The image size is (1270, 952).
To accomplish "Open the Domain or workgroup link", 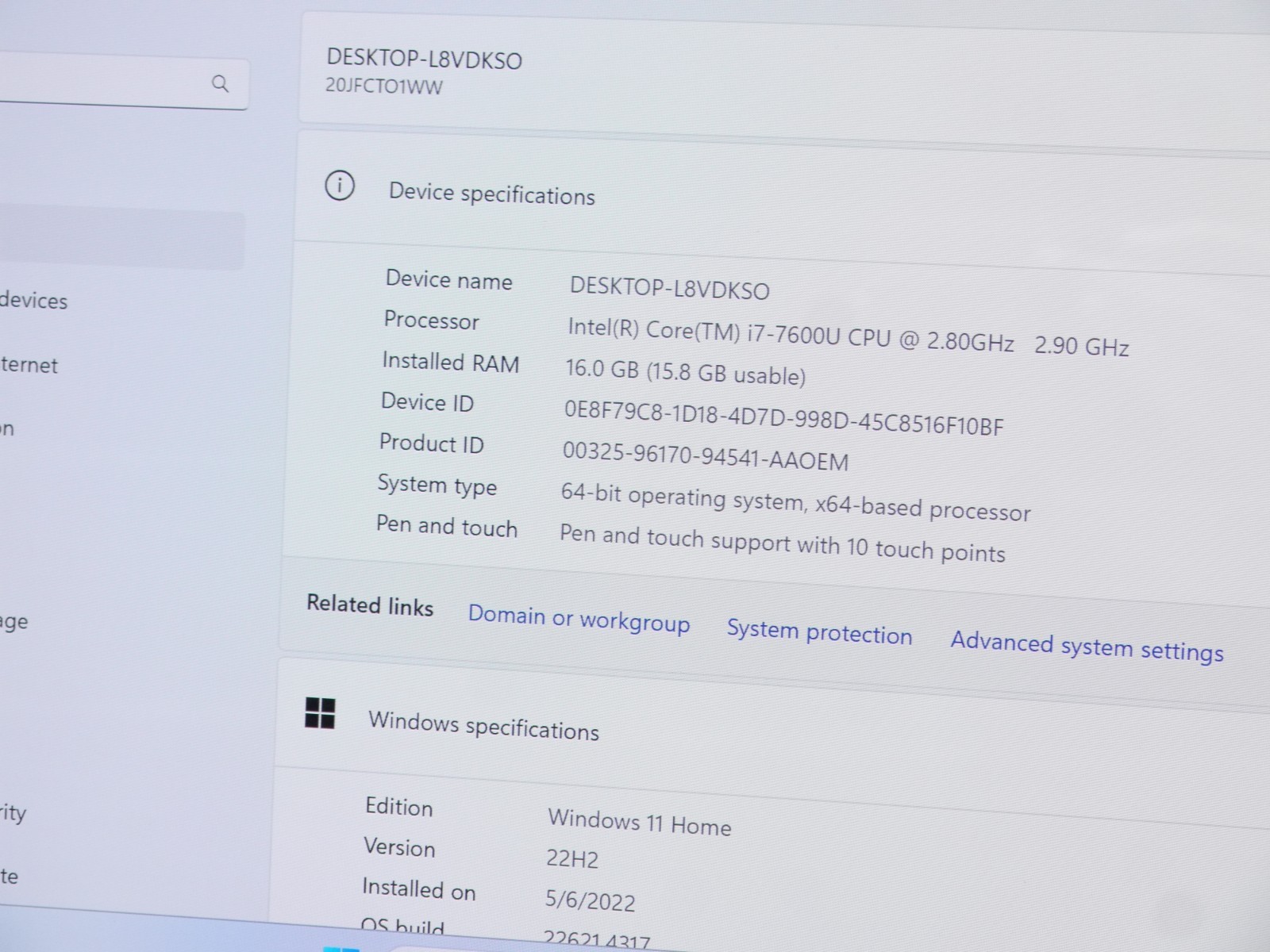I will pyautogui.click(x=579, y=619).
